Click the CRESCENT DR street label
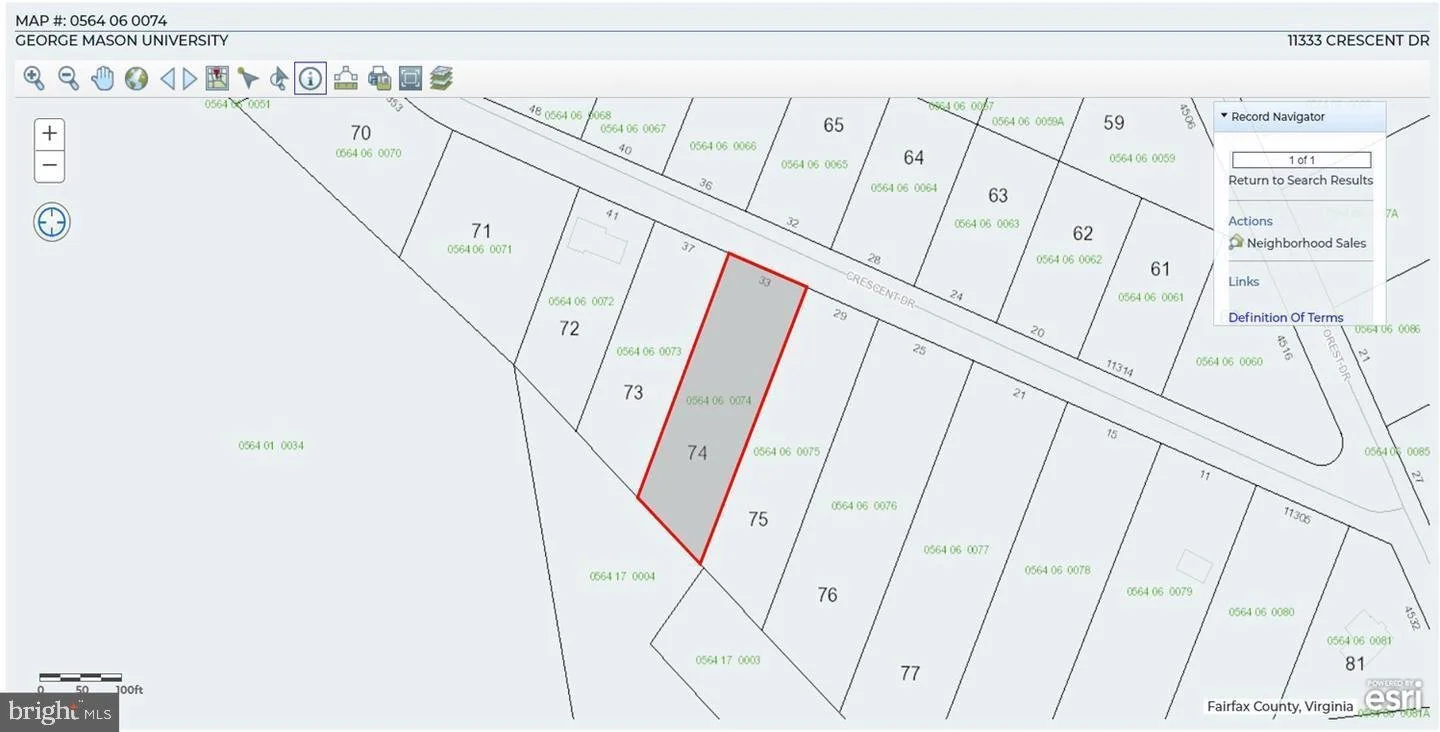 881,289
